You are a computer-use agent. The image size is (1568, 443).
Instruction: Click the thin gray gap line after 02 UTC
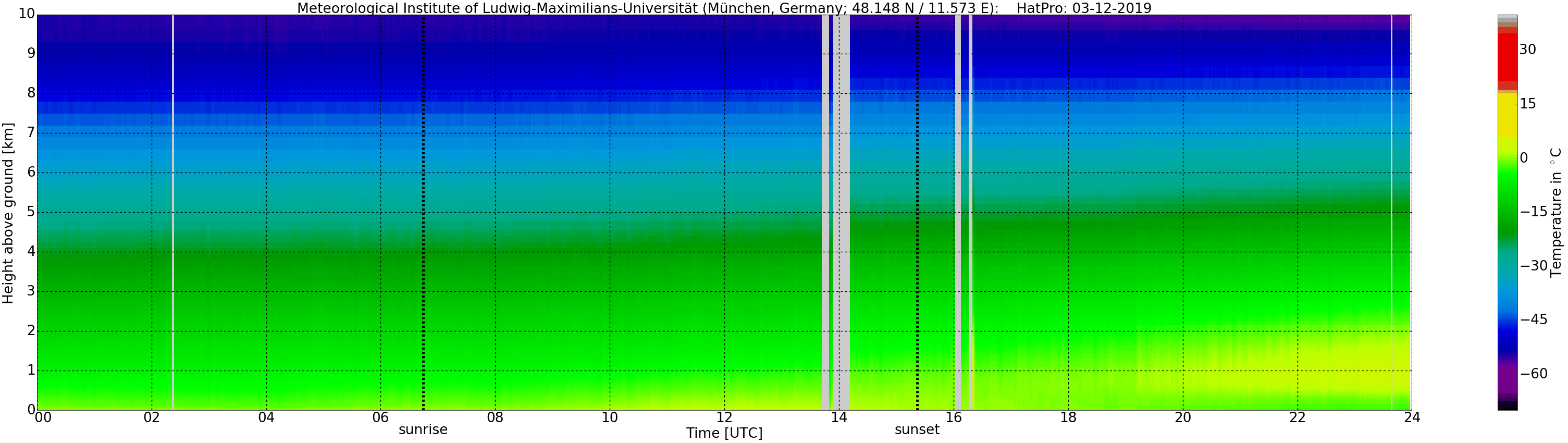coord(173,212)
